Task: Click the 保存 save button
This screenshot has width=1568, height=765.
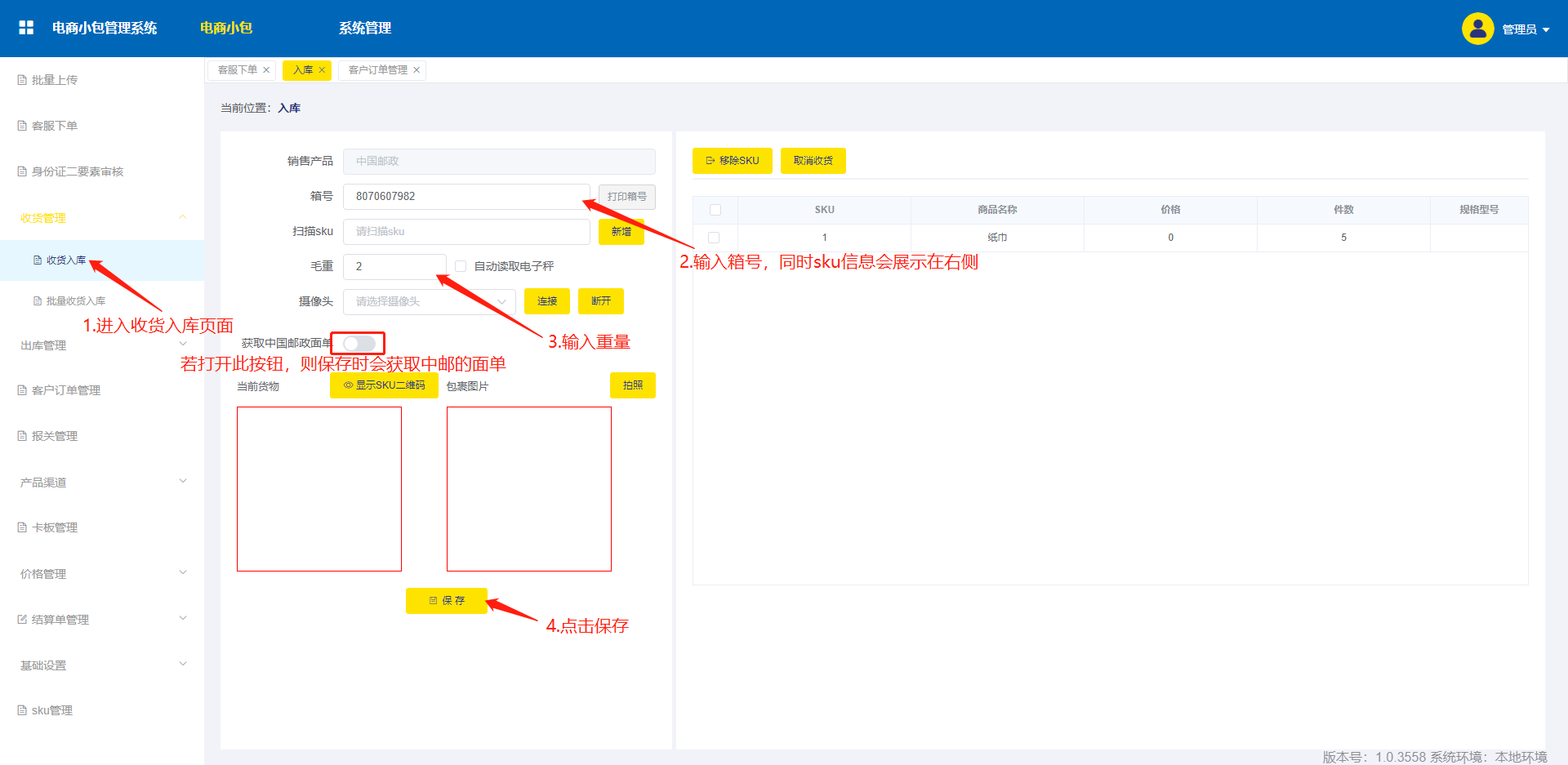Action: click(x=447, y=601)
